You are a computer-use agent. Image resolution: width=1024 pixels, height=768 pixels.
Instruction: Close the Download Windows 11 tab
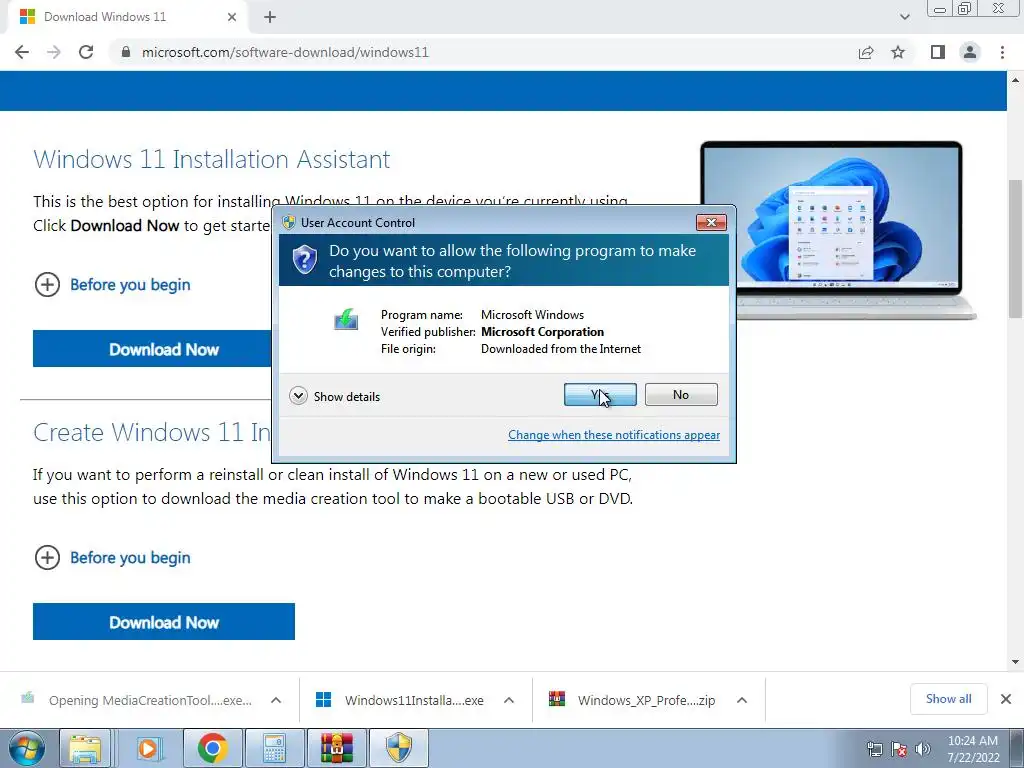click(x=232, y=17)
